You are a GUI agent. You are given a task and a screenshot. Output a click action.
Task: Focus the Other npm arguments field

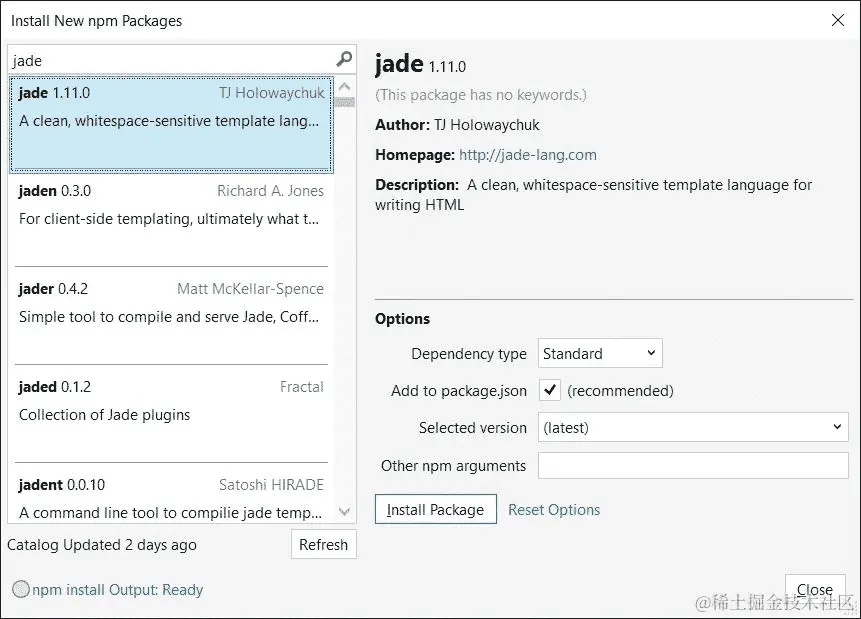692,465
